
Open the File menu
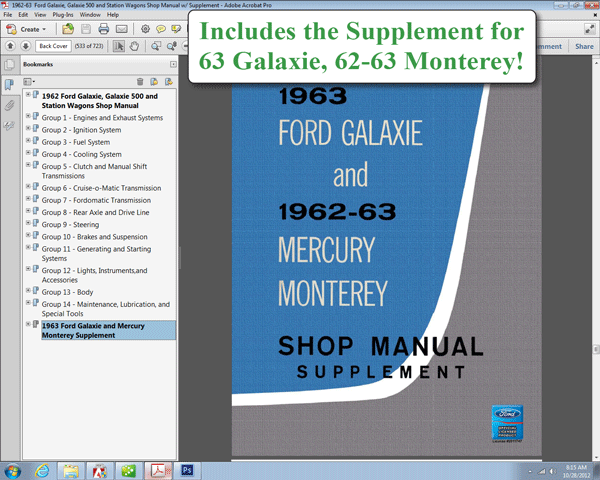tap(8, 15)
